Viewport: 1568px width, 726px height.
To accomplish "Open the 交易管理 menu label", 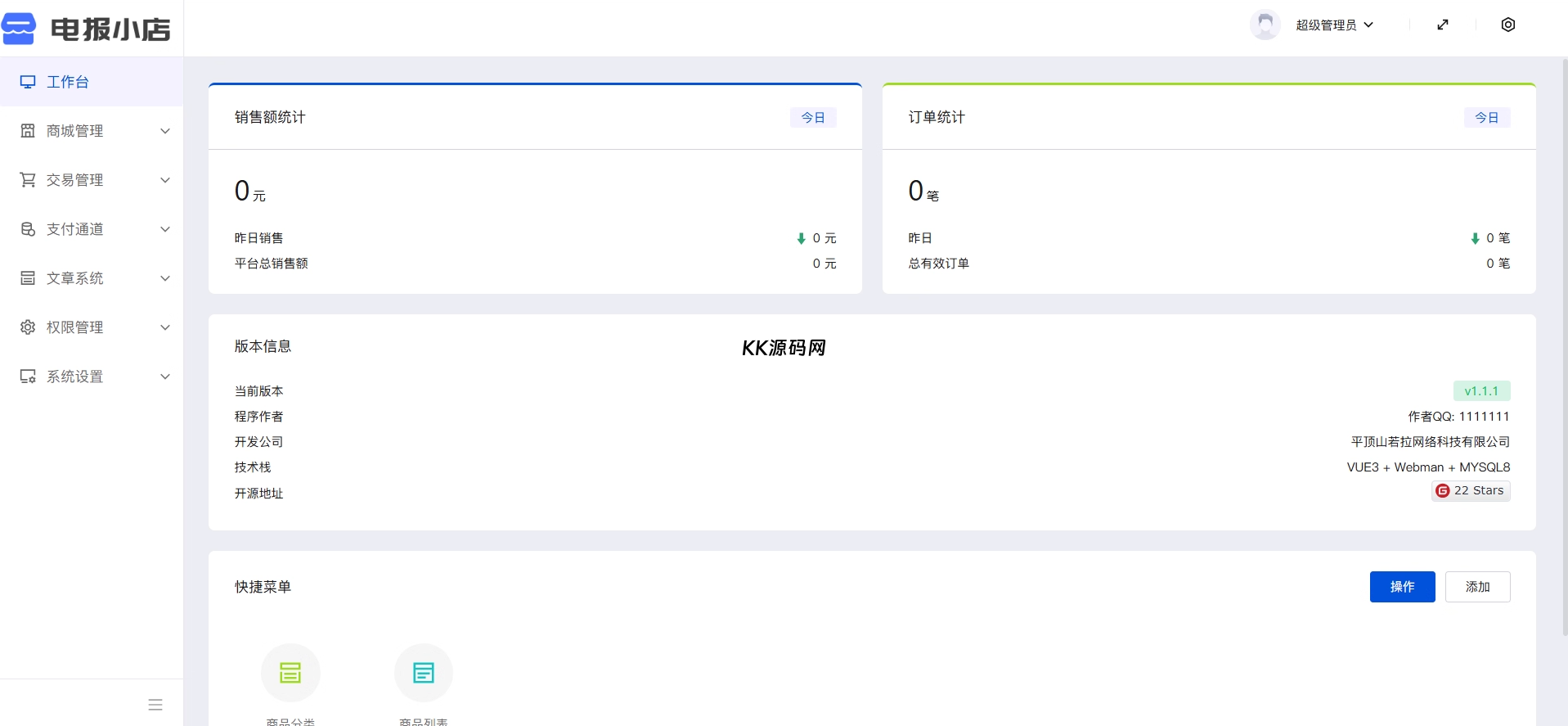I will (74, 180).
